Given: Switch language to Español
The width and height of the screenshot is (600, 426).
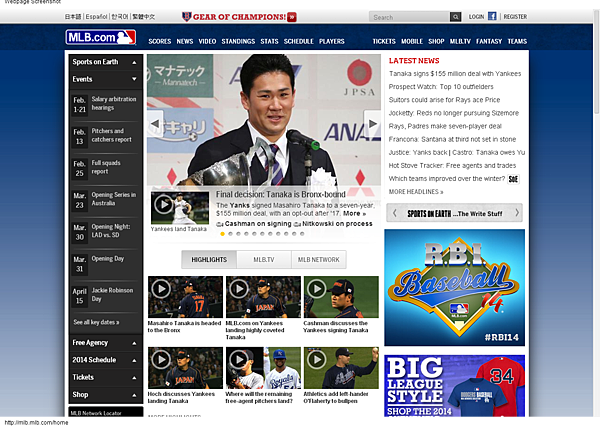Looking at the screenshot, I should pos(96,16).
